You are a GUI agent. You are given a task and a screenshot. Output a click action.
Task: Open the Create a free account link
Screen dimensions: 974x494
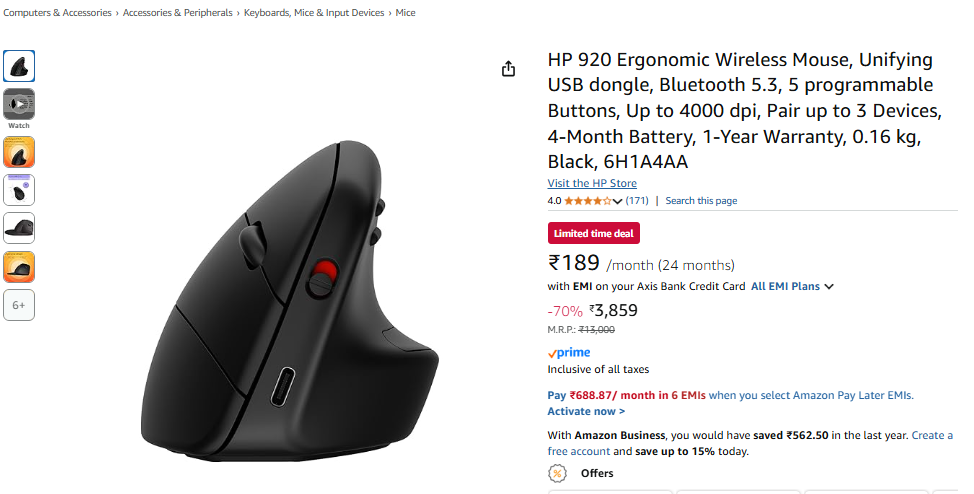pos(750,443)
